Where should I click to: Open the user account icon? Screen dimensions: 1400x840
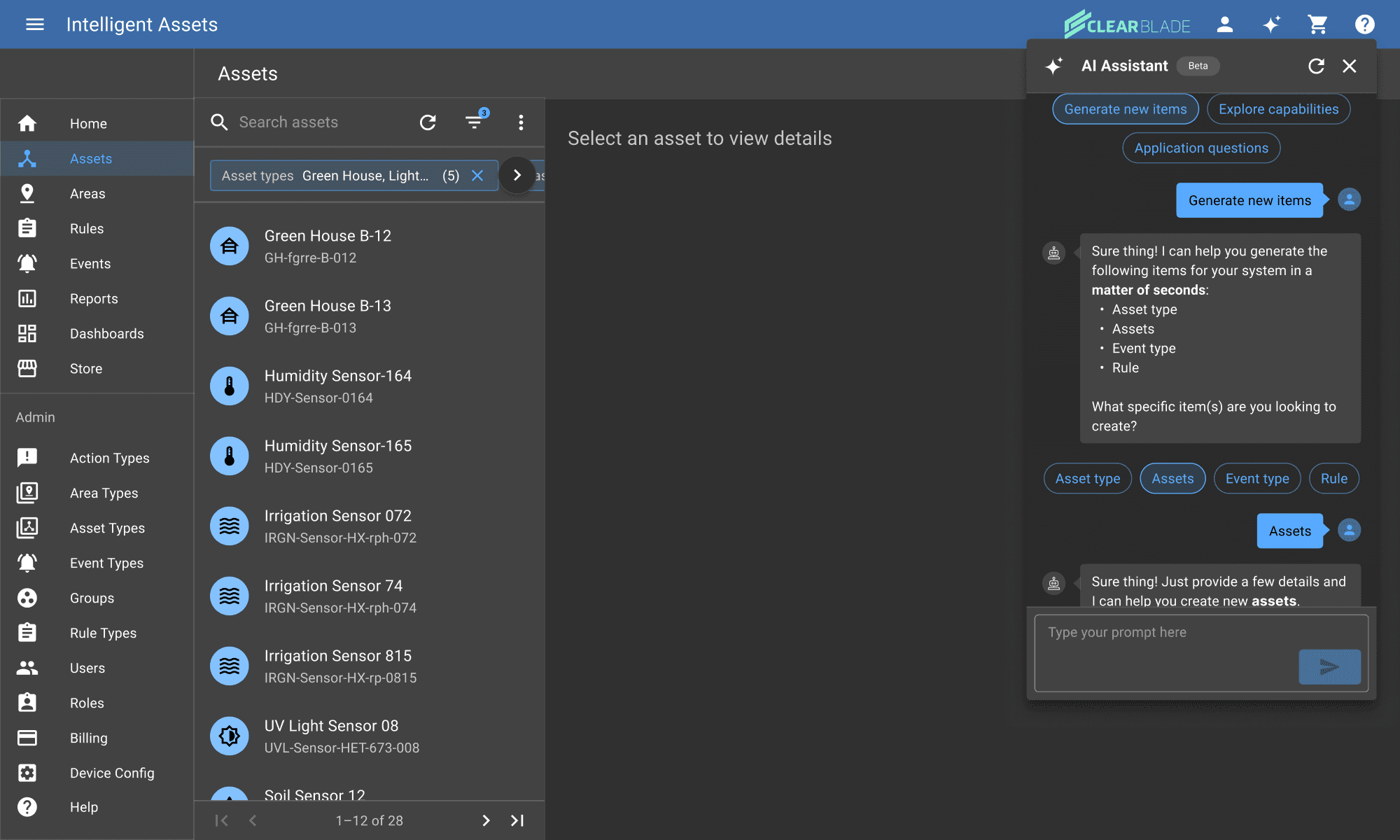tap(1224, 24)
